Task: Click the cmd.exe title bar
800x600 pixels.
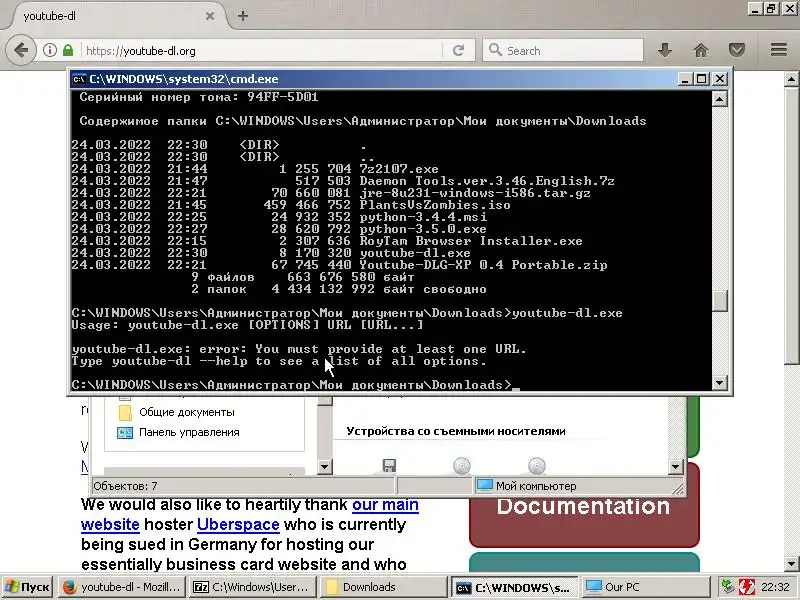Action: click(x=378, y=79)
